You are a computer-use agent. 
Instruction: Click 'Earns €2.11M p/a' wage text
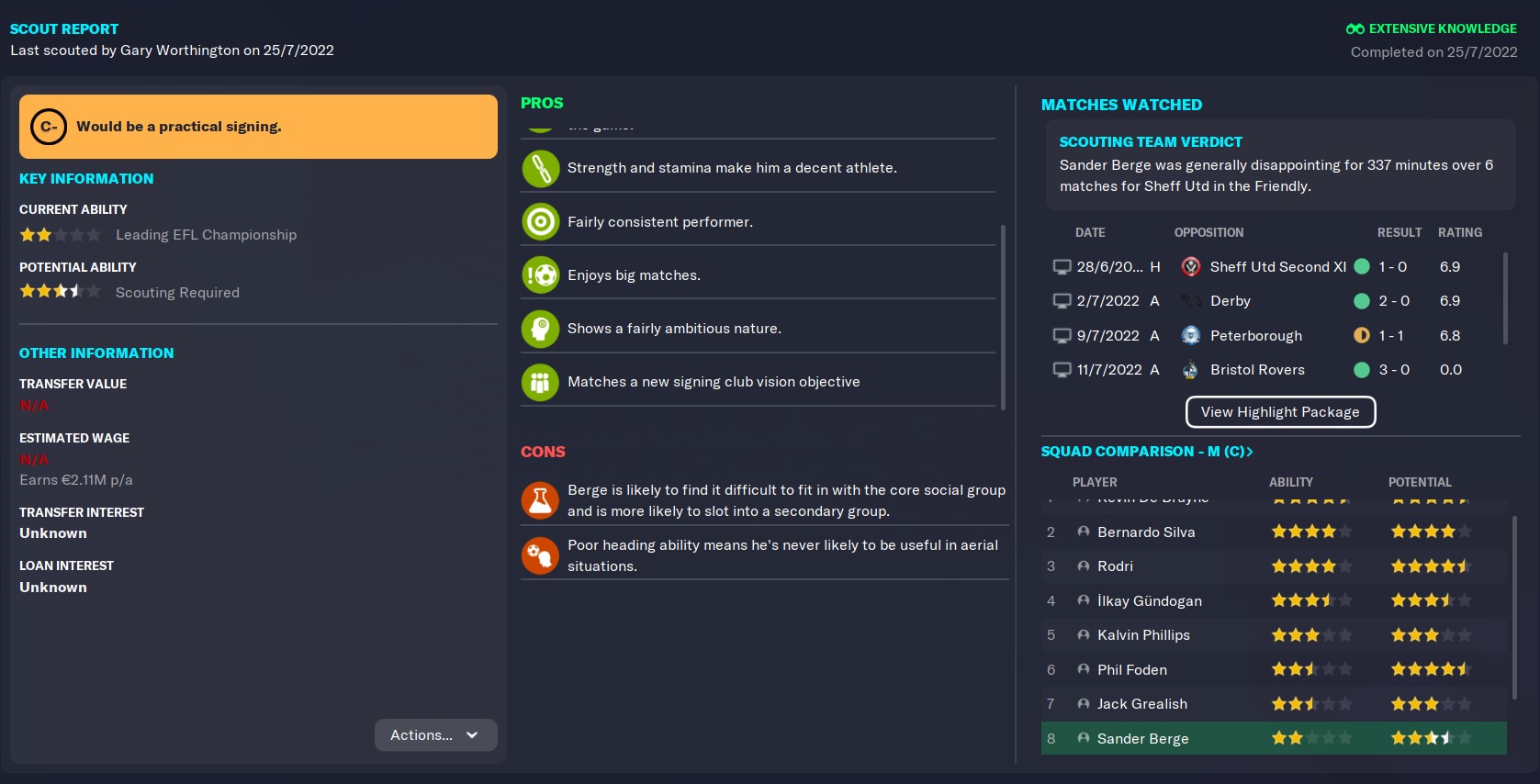[x=76, y=480]
